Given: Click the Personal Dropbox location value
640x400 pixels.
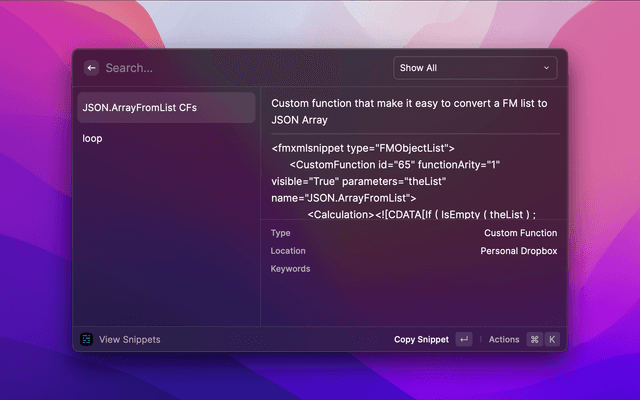Looking at the screenshot, I should 518,251.
